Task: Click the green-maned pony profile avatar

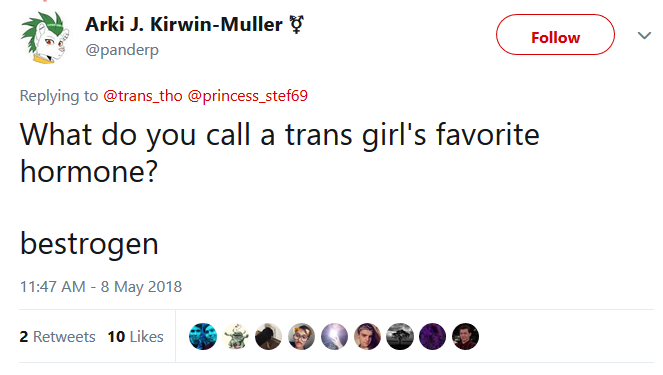Action: click(x=44, y=38)
